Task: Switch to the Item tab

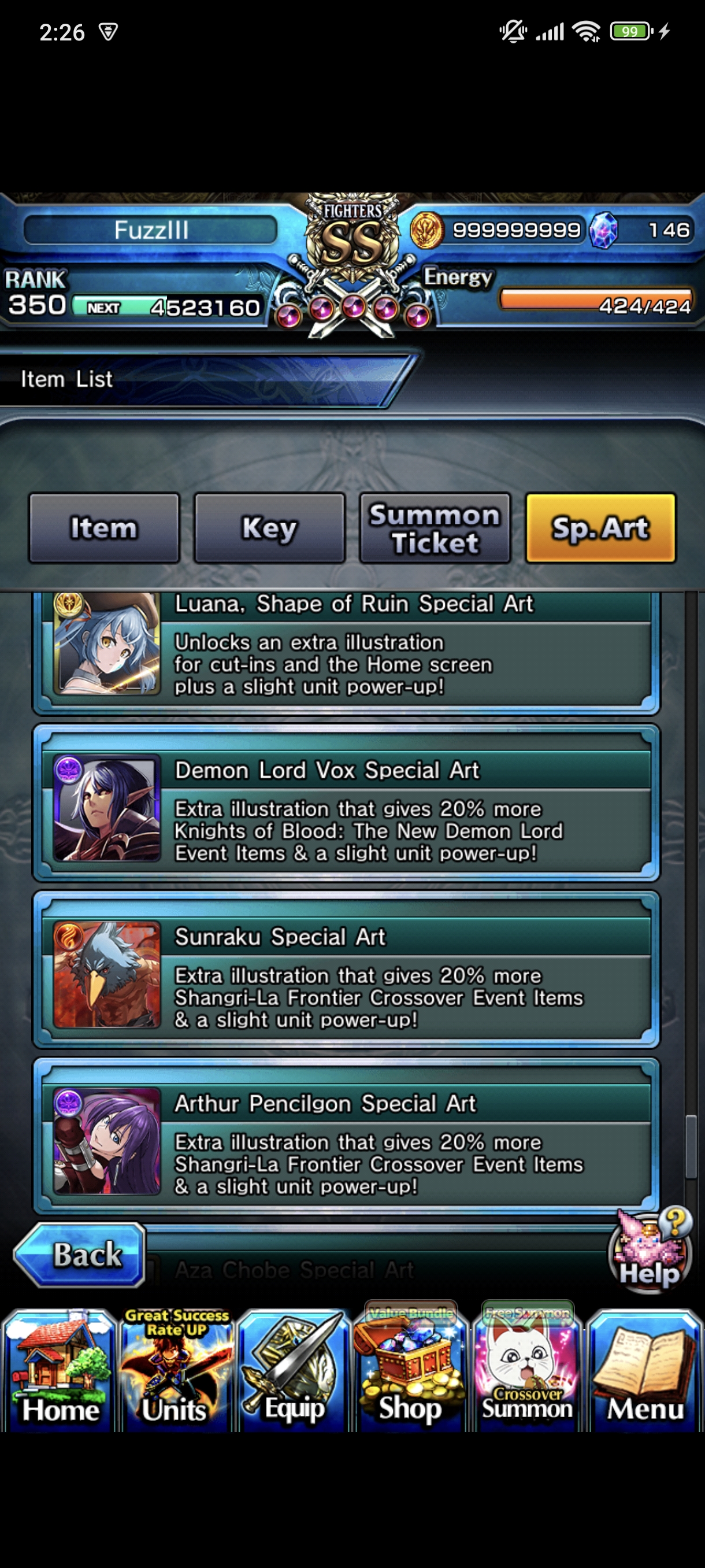Action: point(104,528)
